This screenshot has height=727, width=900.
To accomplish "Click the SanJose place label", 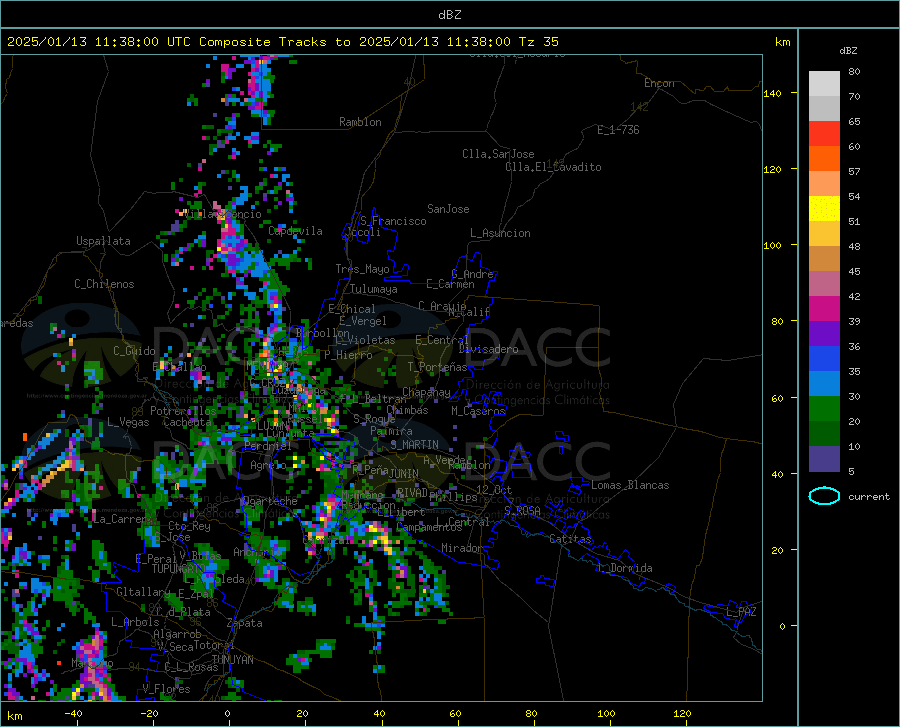I will pos(448,209).
